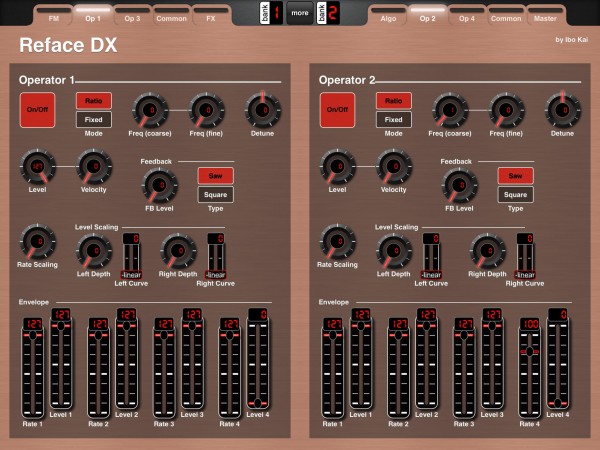
Task: Open the FM tab on the left
Action: click(x=53, y=16)
